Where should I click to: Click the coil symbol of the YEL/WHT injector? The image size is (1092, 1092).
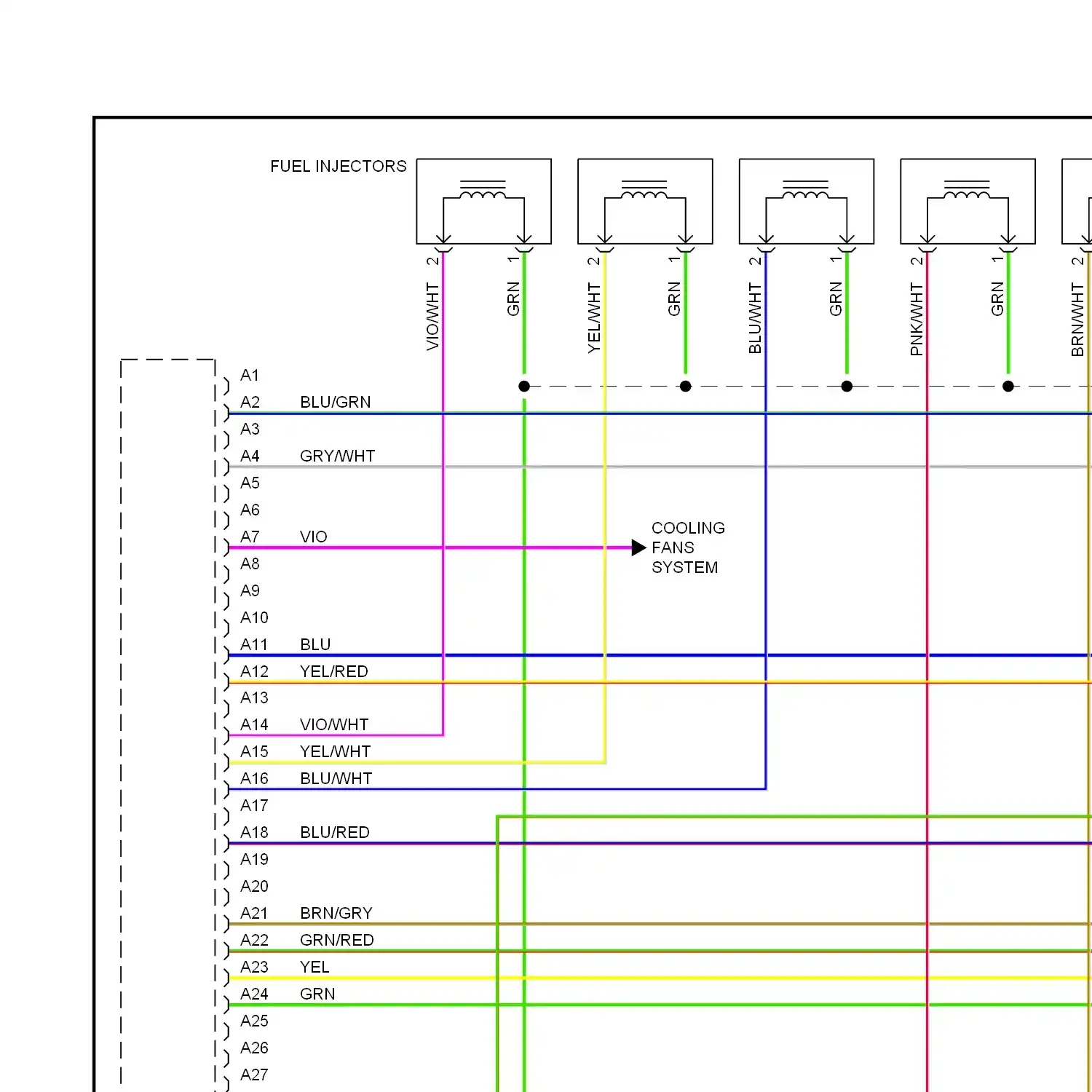[x=644, y=191]
